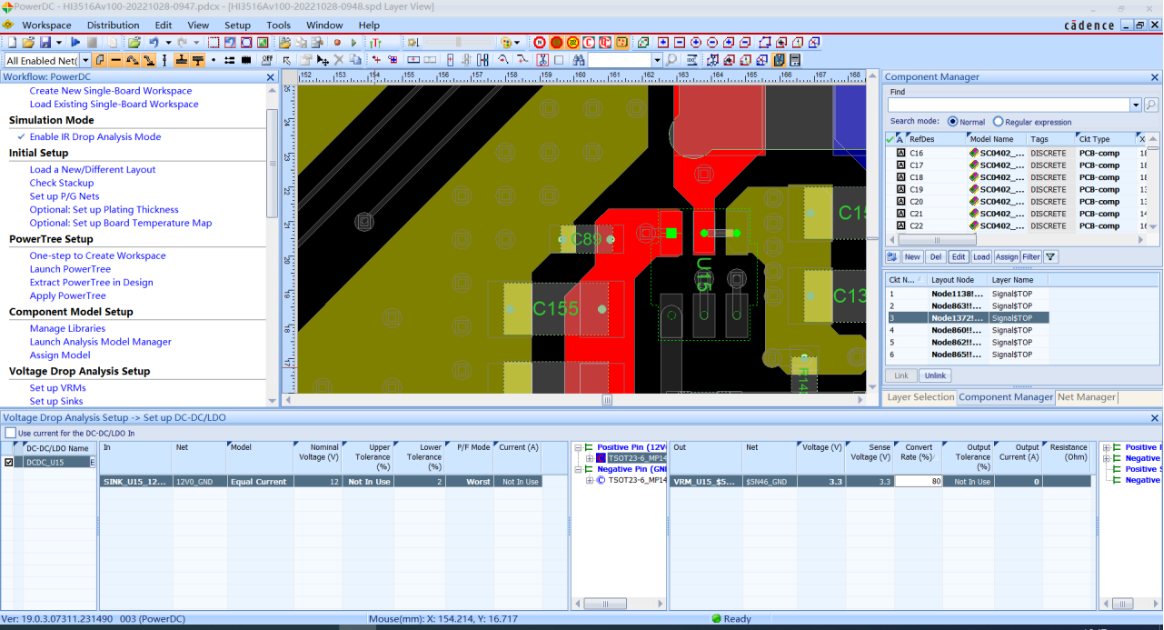Viewport: 1164px width, 630px height.
Task: Click the black chip component icon
Action: [245, 60]
